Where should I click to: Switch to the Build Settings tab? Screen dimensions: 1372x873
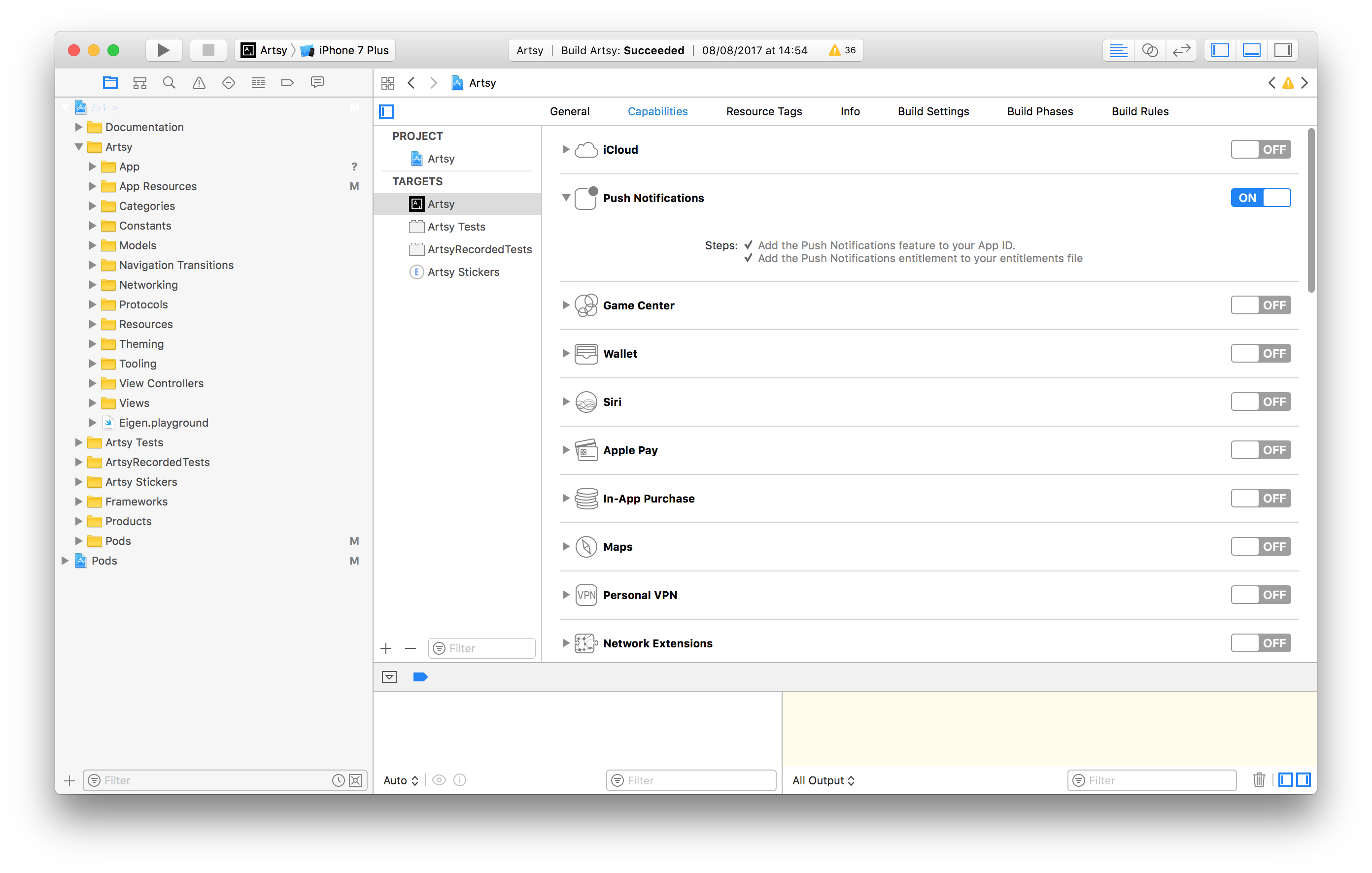[x=933, y=112]
